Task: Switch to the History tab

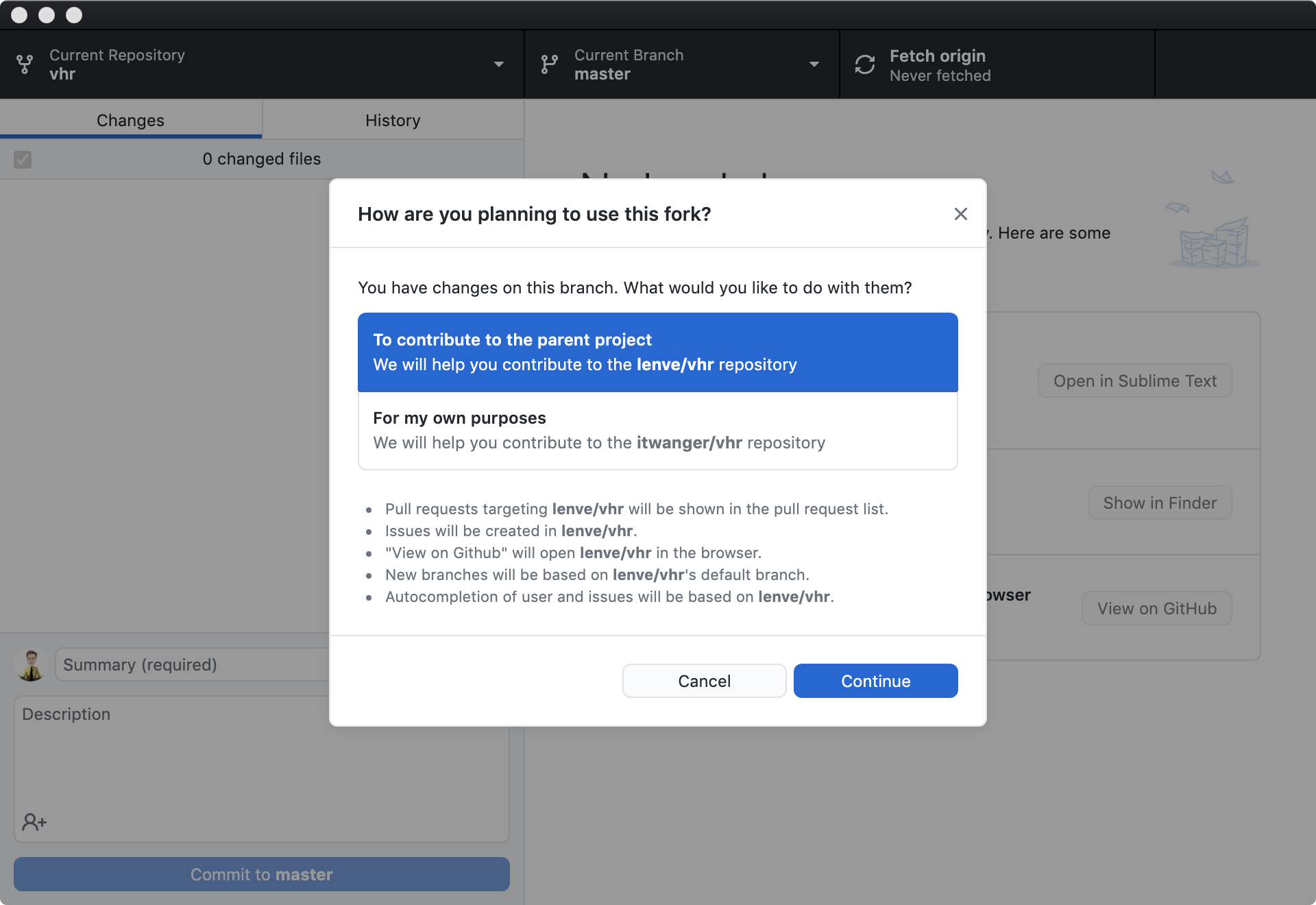Action: (x=393, y=120)
